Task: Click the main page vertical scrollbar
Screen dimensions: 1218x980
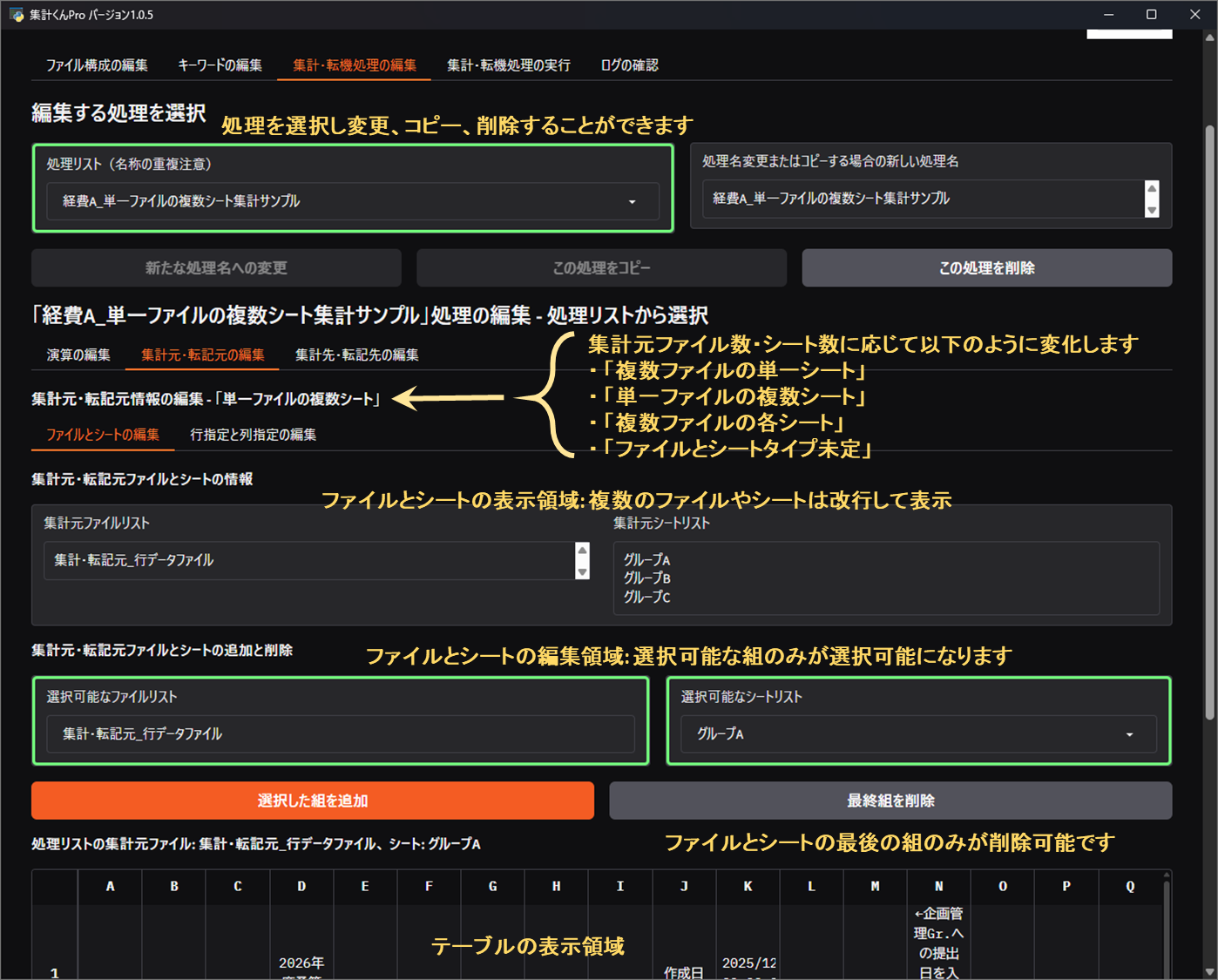Action: coord(1209,422)
